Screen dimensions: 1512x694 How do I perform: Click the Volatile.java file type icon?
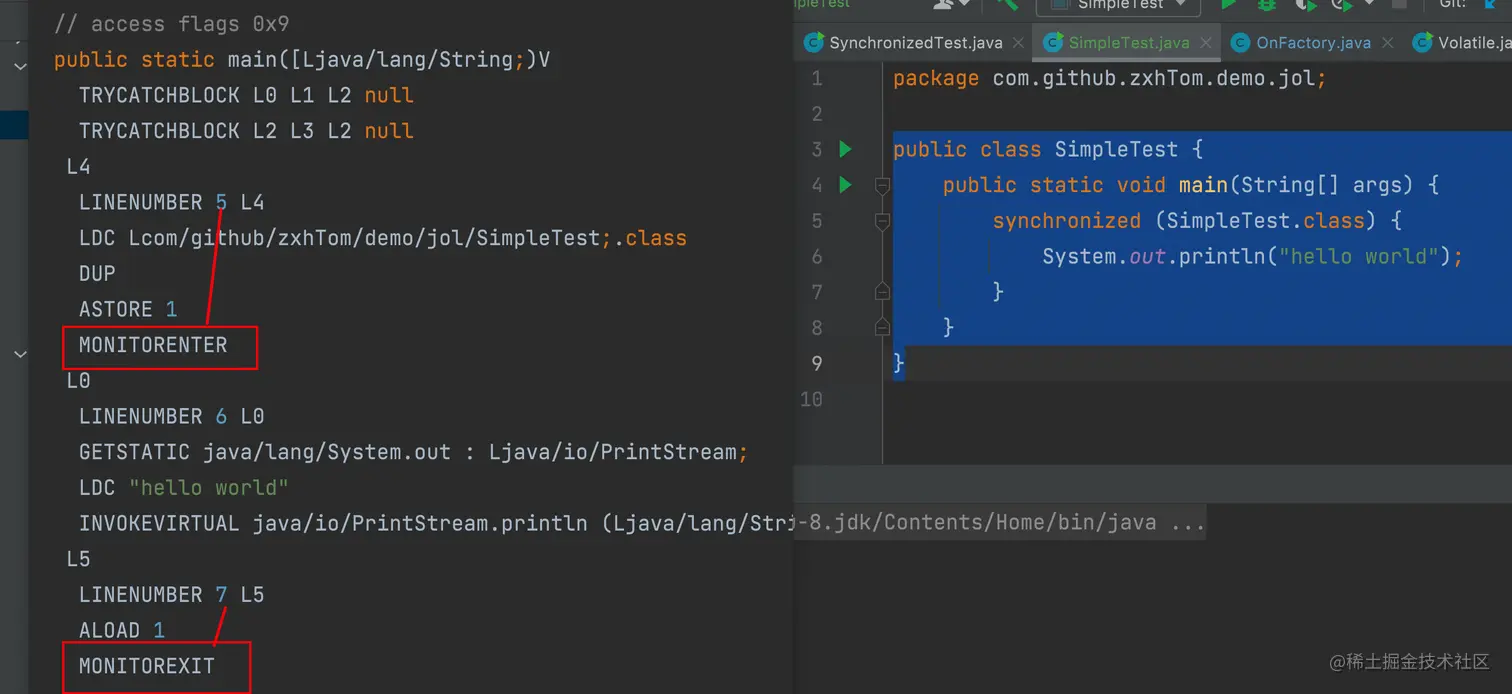1421,43
